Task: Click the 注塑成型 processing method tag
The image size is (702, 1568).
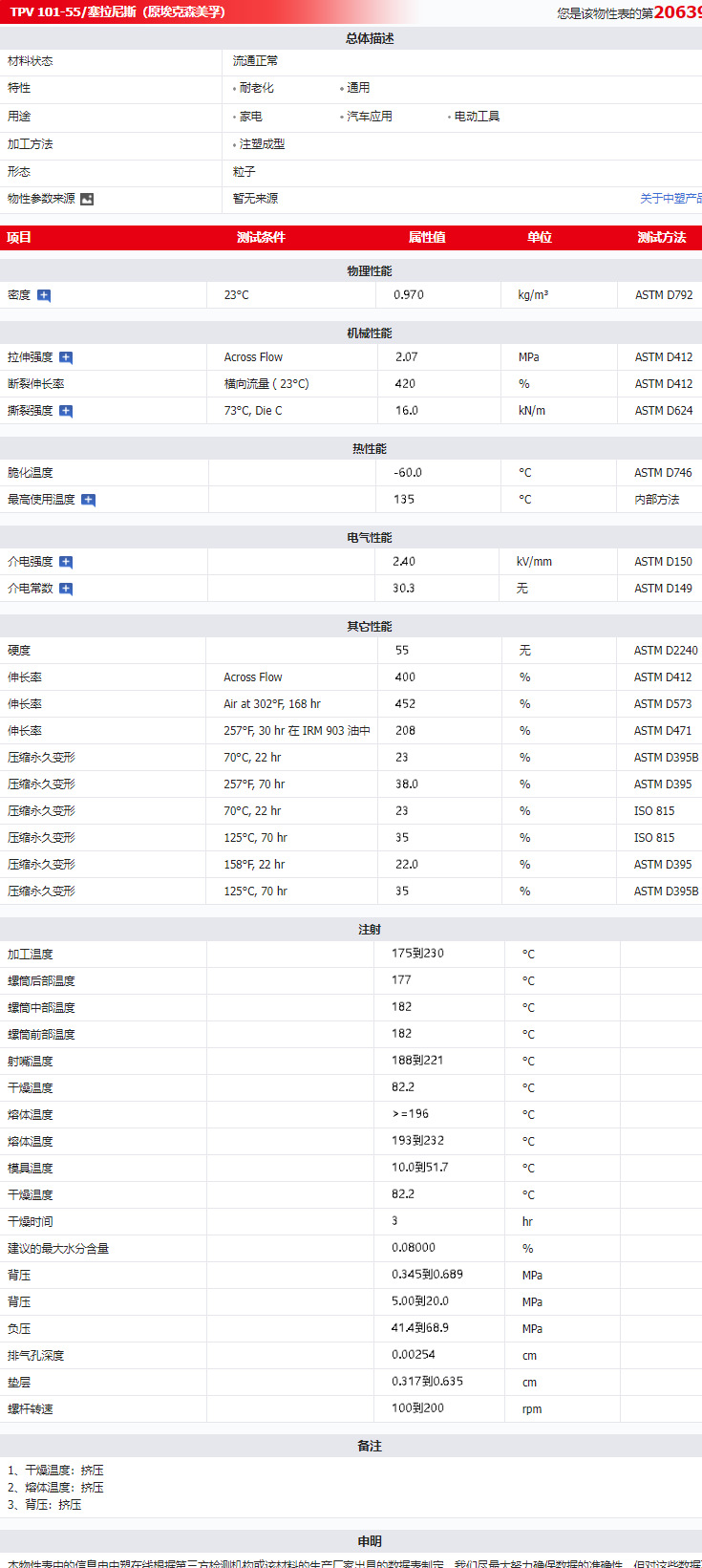Action: pos(262,144)
